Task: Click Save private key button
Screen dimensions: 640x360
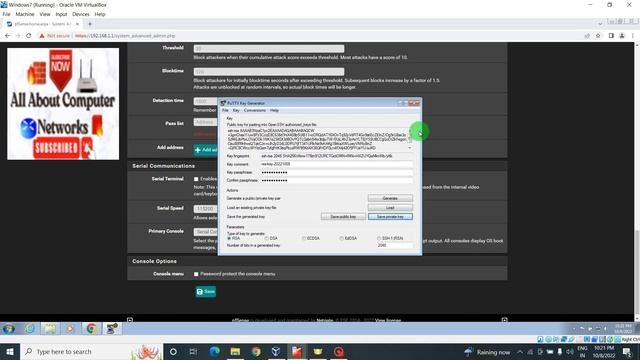Action: tap(390, 216)
